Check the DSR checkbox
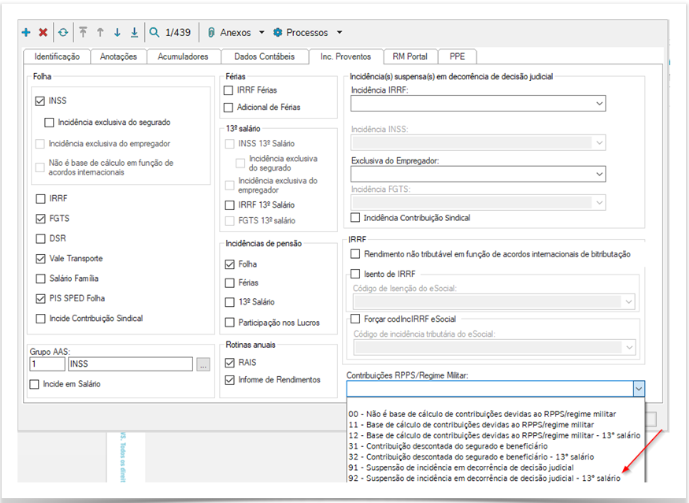The image size is (689, 503). (x=40, y=239)
